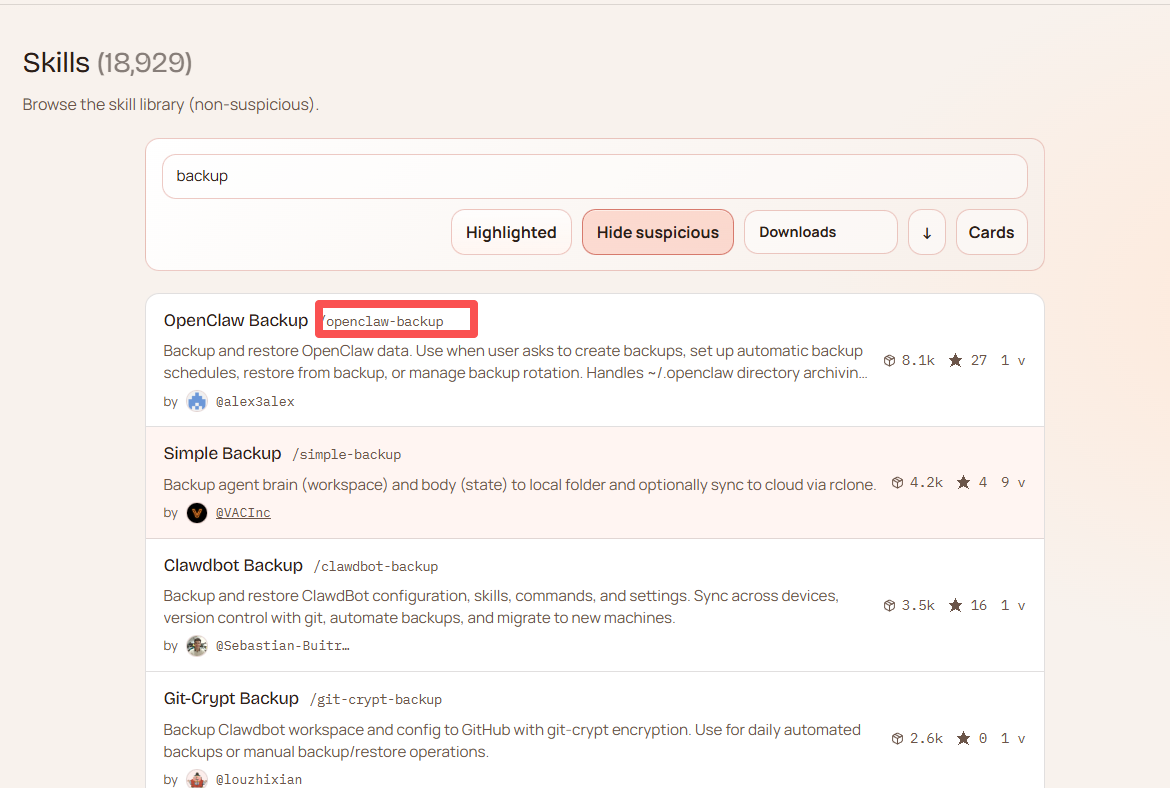1170x788 pixels.
Task: Open the Git-Crypt Backup skill title
Action: [x=231, y=698]
